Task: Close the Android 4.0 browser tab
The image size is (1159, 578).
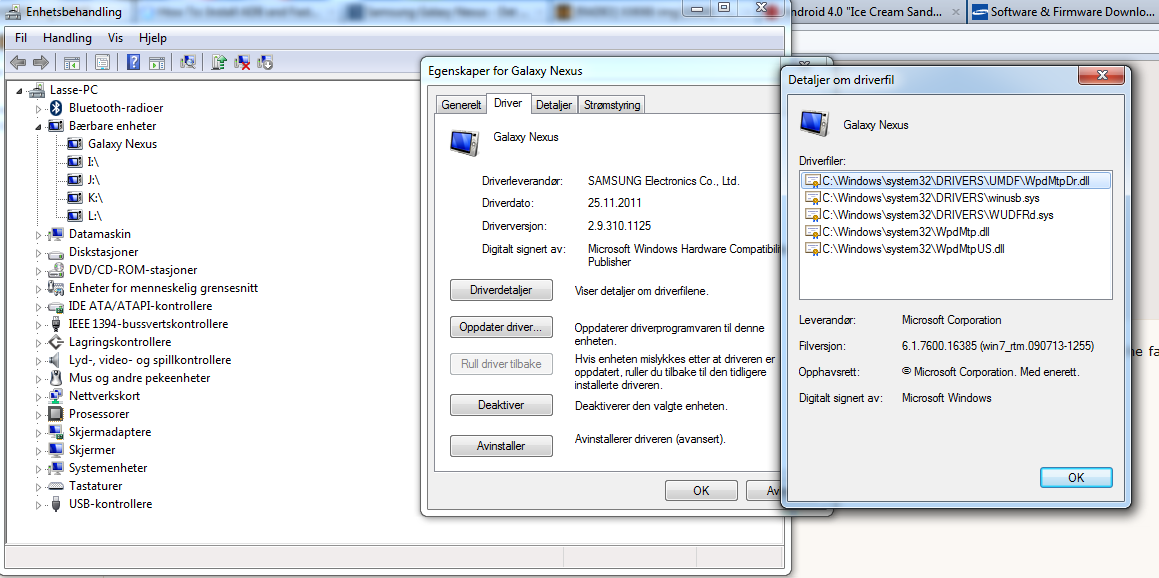Action: [x=956, y=12]
